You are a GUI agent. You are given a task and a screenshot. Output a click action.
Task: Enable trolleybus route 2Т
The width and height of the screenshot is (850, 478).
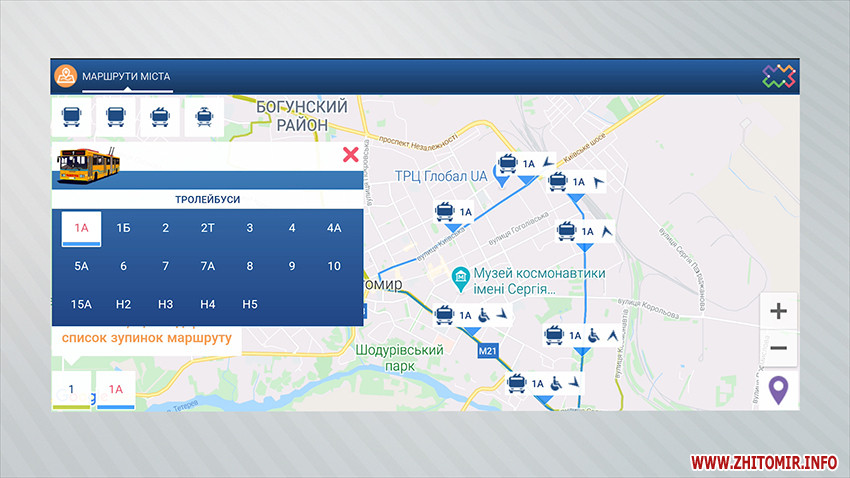click(x=208, y=228)
